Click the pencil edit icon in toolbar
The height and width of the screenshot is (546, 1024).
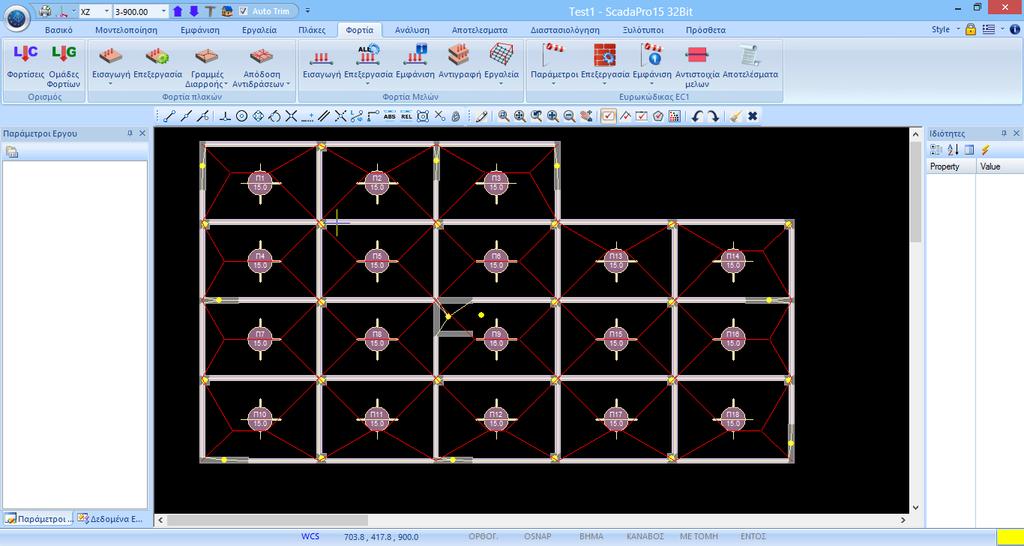point(481,116)
